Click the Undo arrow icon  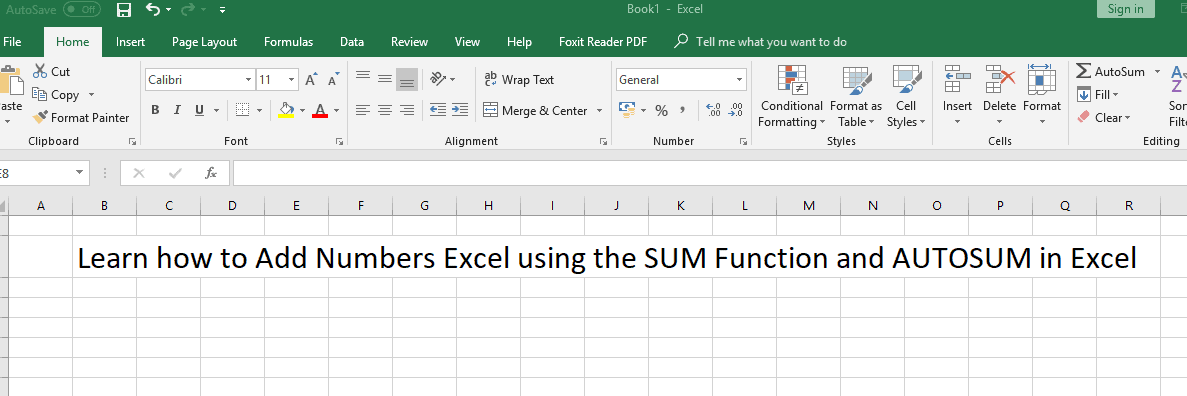pos(153,9)
